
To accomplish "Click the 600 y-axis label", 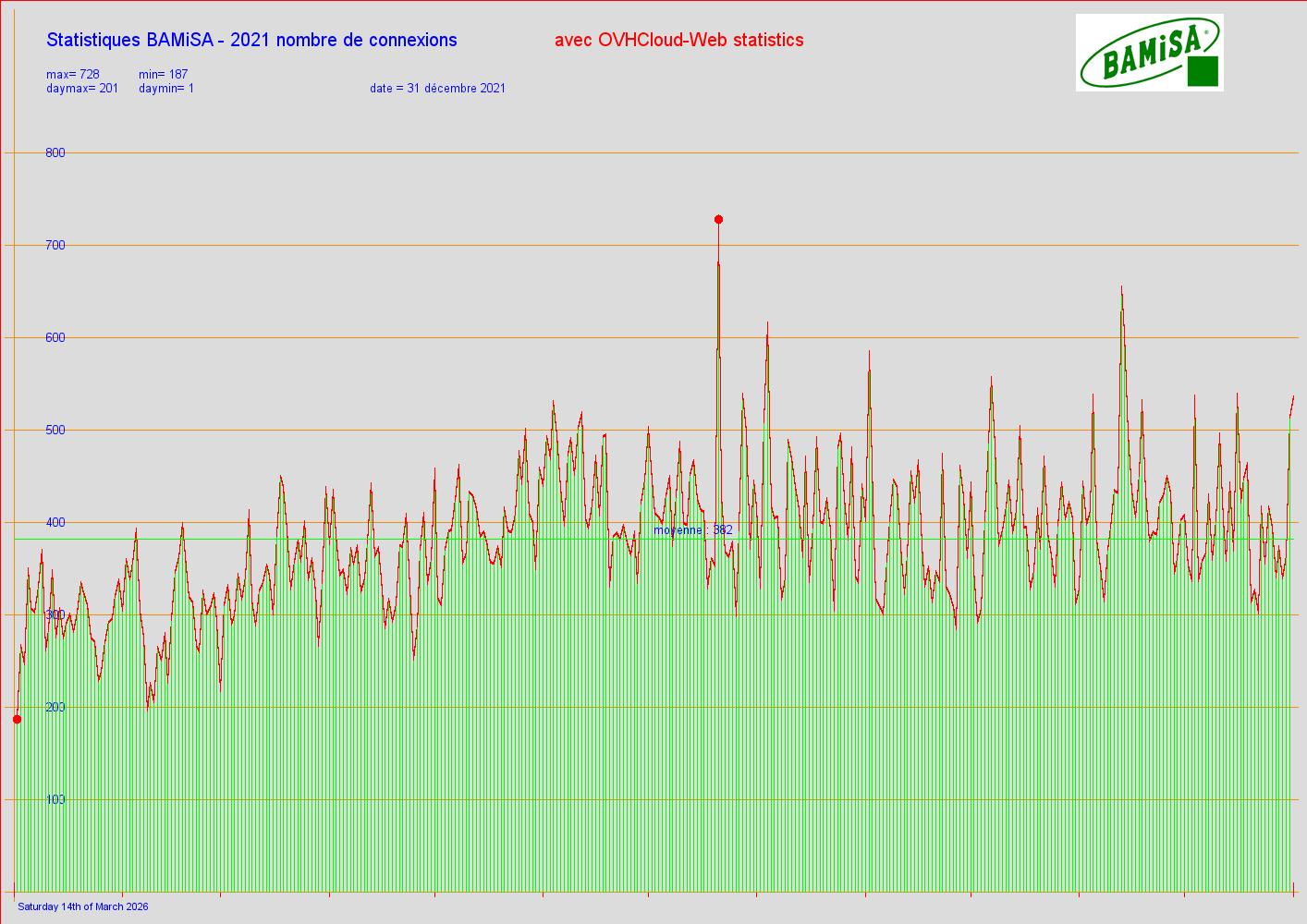I will (55, 337).
